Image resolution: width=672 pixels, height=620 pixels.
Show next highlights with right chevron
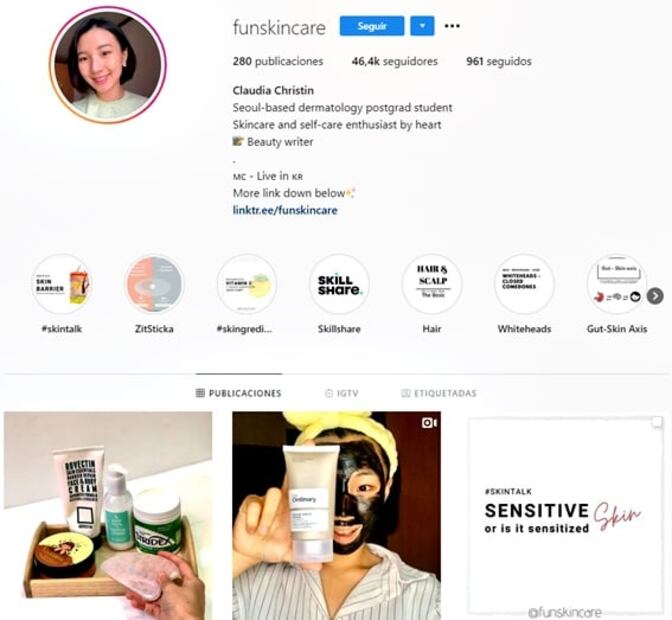655,296
